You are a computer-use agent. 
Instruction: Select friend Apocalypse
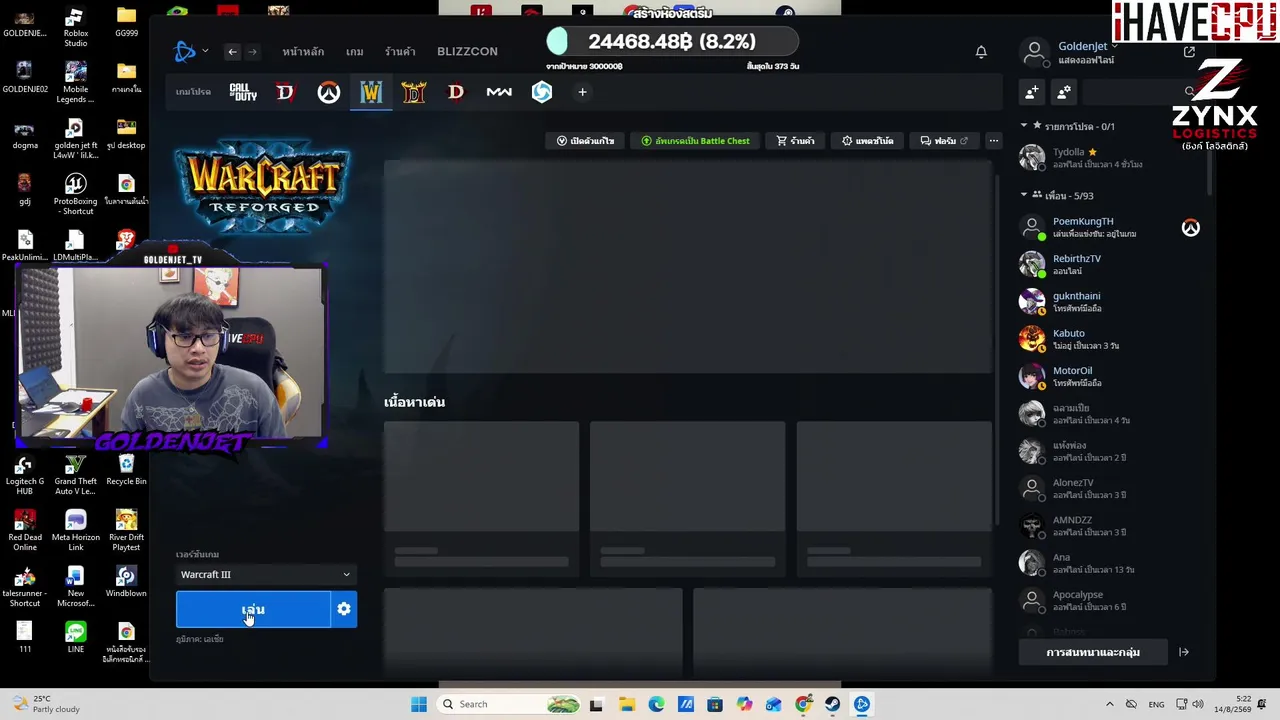click(1110, 600)
